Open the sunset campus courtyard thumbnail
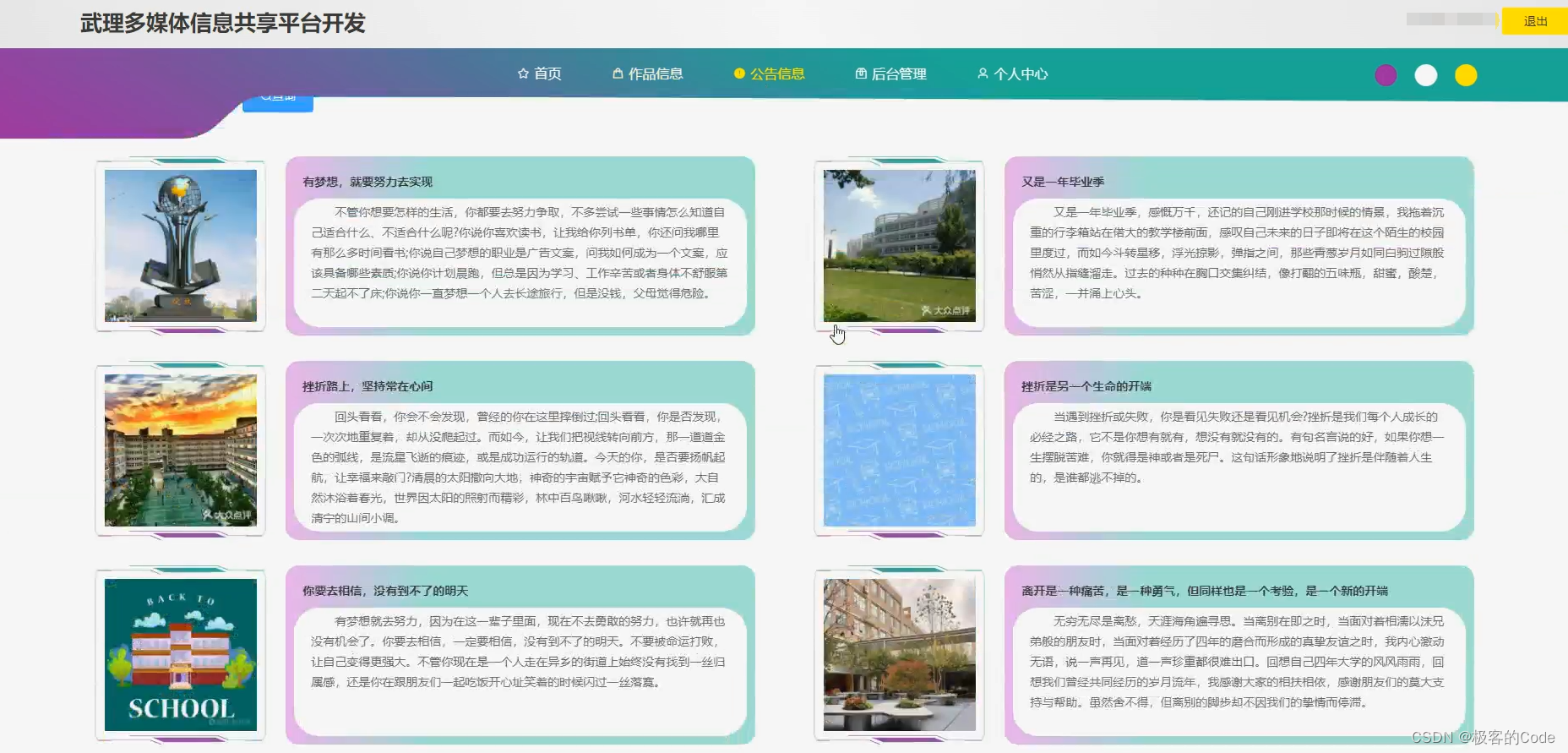Viewport: 1568px width, 753px height. coord(181,450)
